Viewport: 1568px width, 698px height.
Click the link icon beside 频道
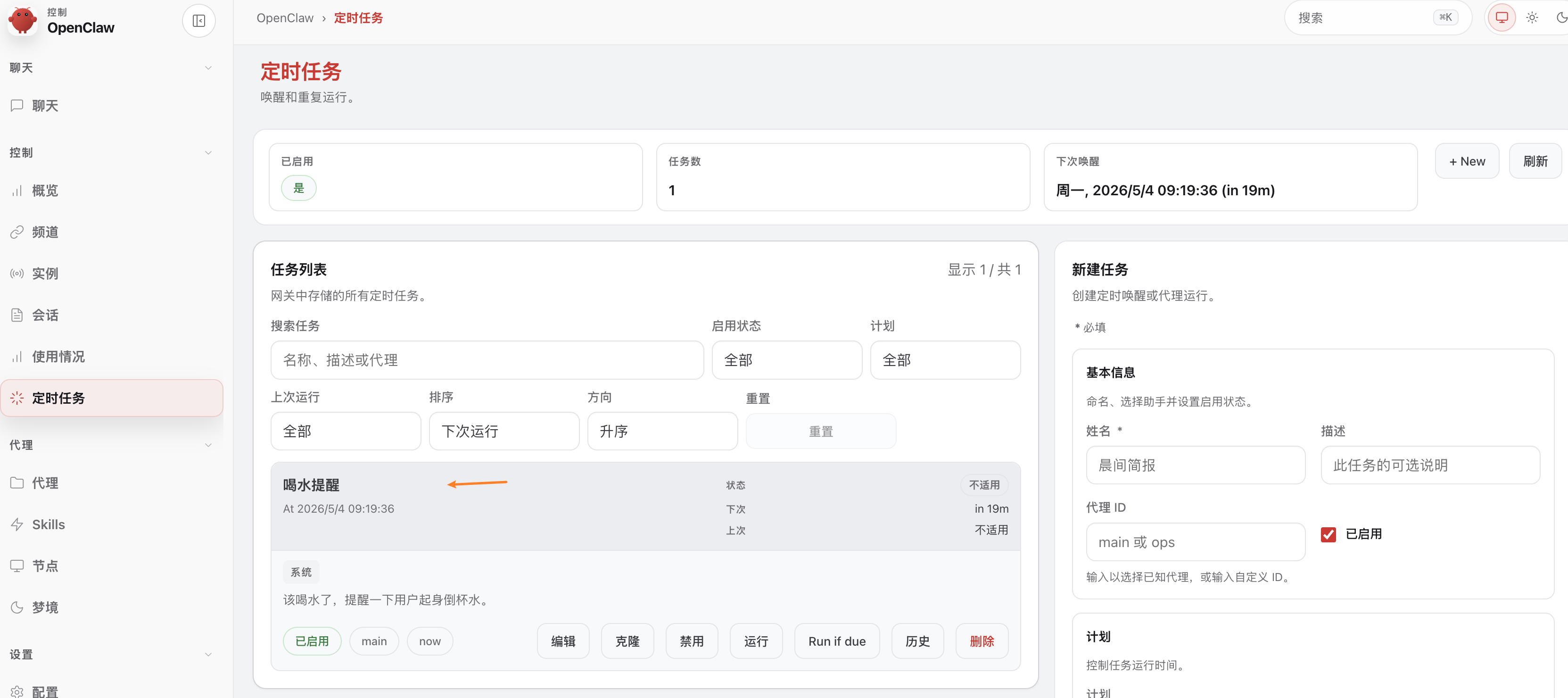point(17,232)
